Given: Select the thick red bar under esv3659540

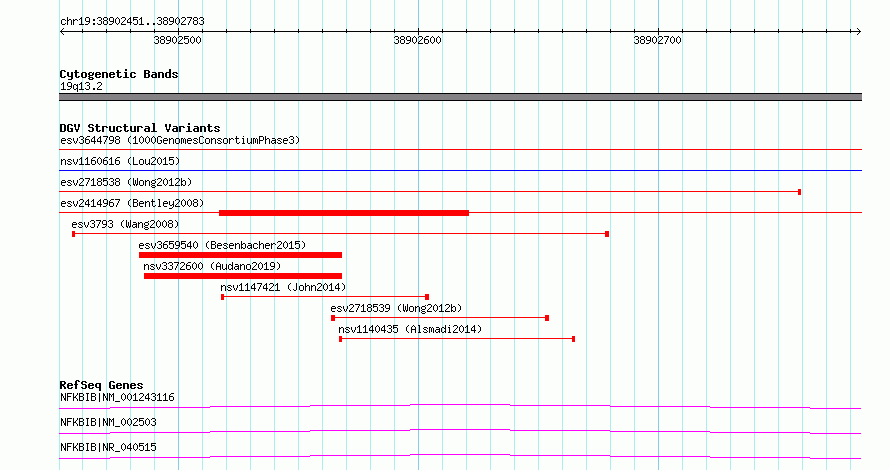Looking at the screenshot, I should pyautogui.click(x=240, y=255).
